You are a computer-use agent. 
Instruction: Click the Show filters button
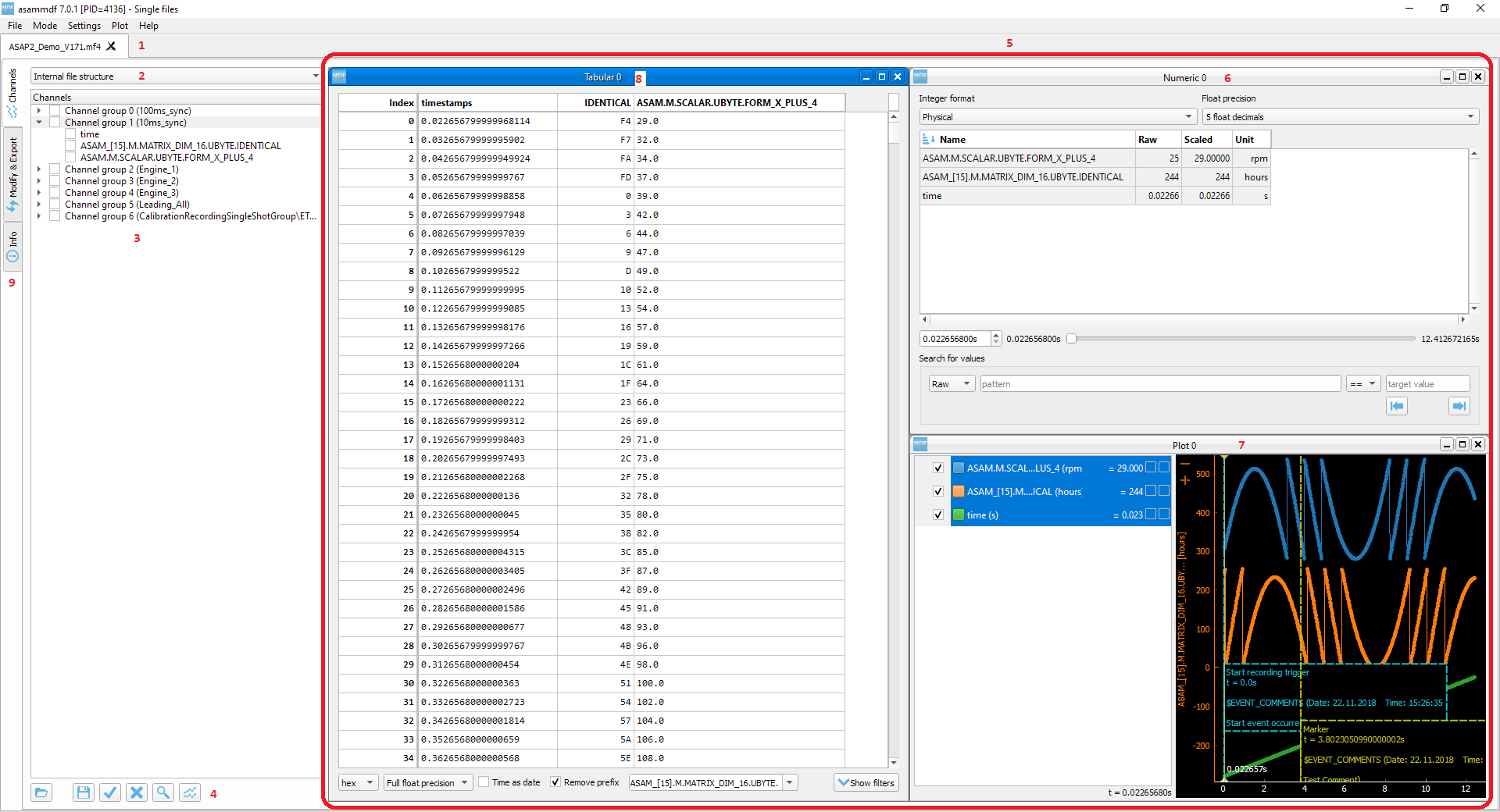(866, 783)
